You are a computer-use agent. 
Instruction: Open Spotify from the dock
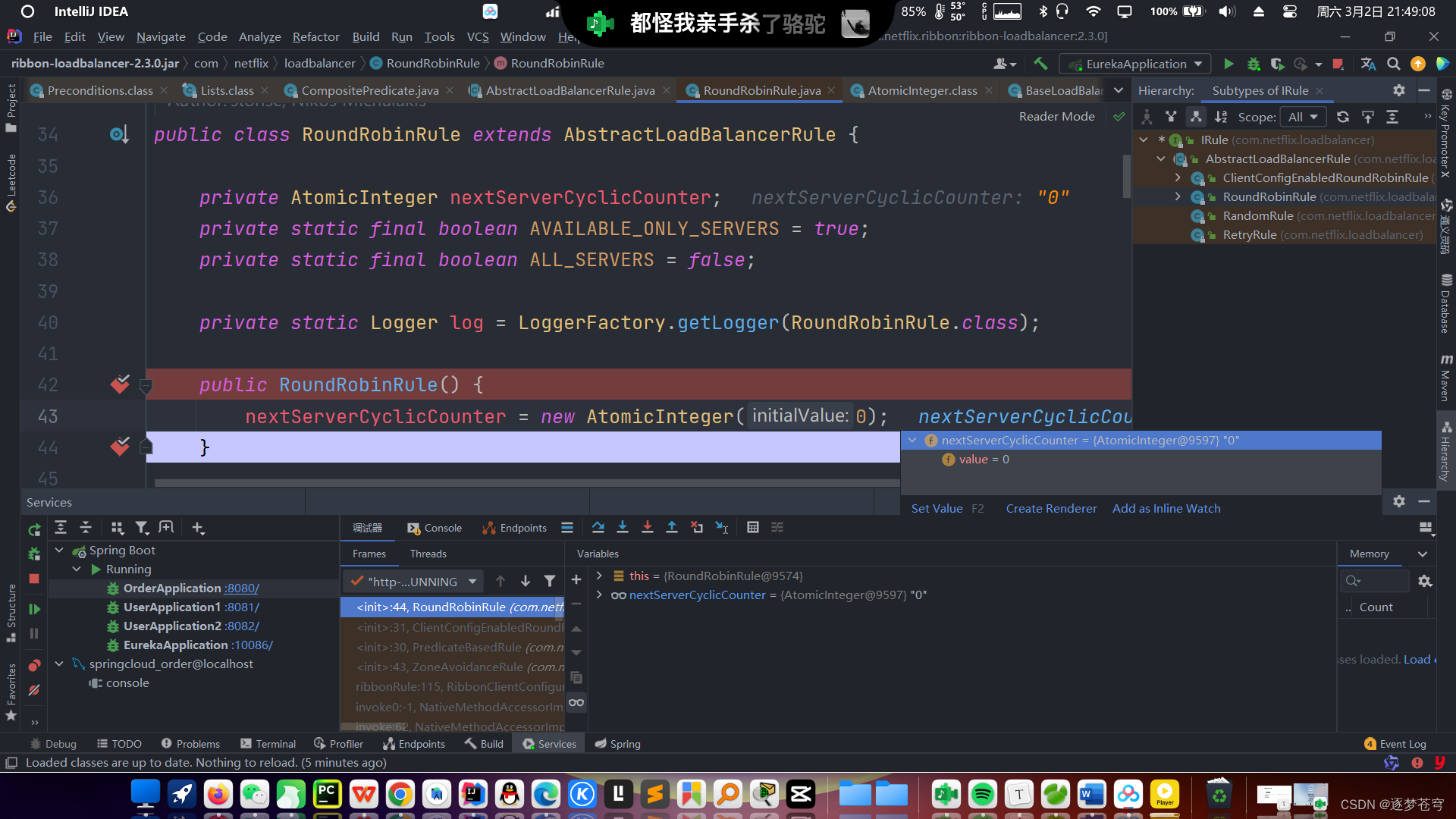982,794
